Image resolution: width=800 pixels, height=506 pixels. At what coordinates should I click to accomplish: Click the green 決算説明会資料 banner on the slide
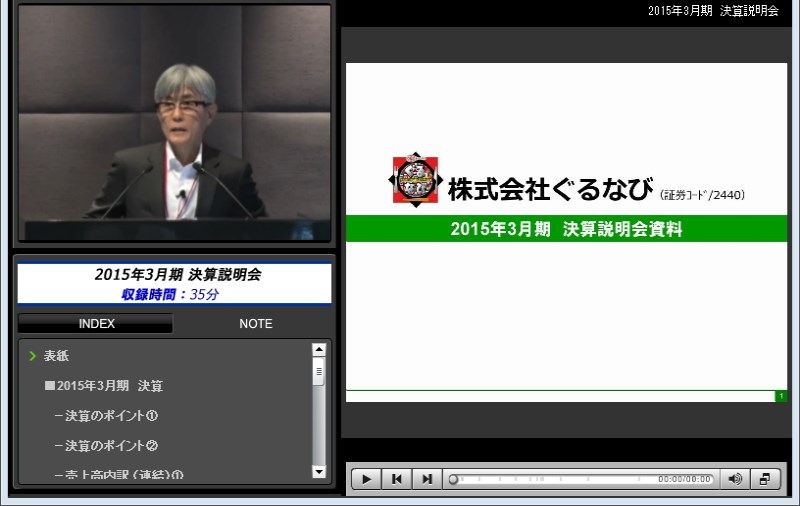pyautogui.click(x=566, y=229)
